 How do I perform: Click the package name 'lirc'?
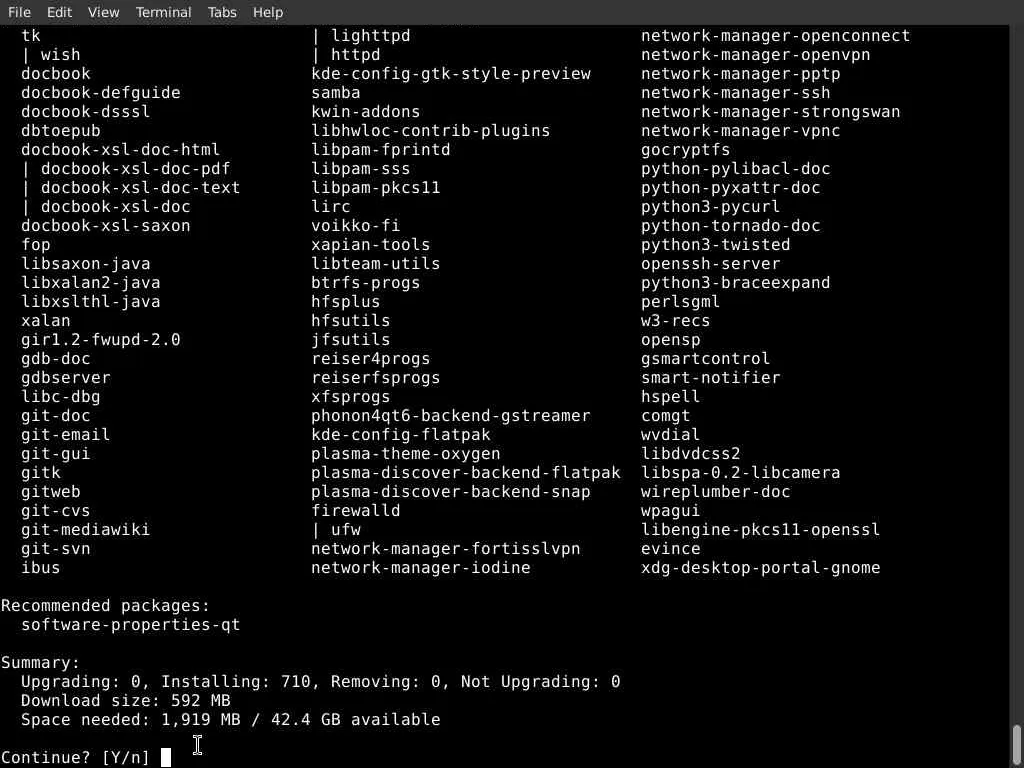point(331,207)
